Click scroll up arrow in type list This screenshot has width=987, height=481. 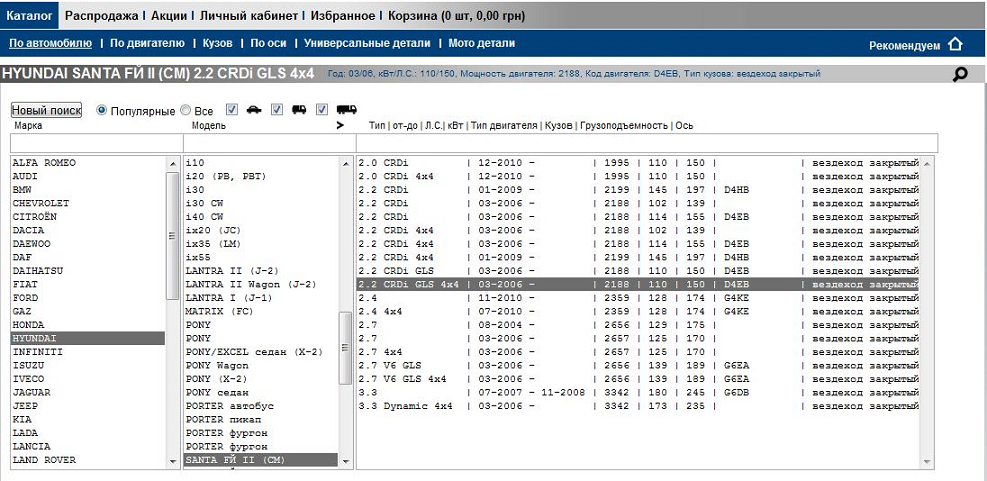(x=926, y=164)
